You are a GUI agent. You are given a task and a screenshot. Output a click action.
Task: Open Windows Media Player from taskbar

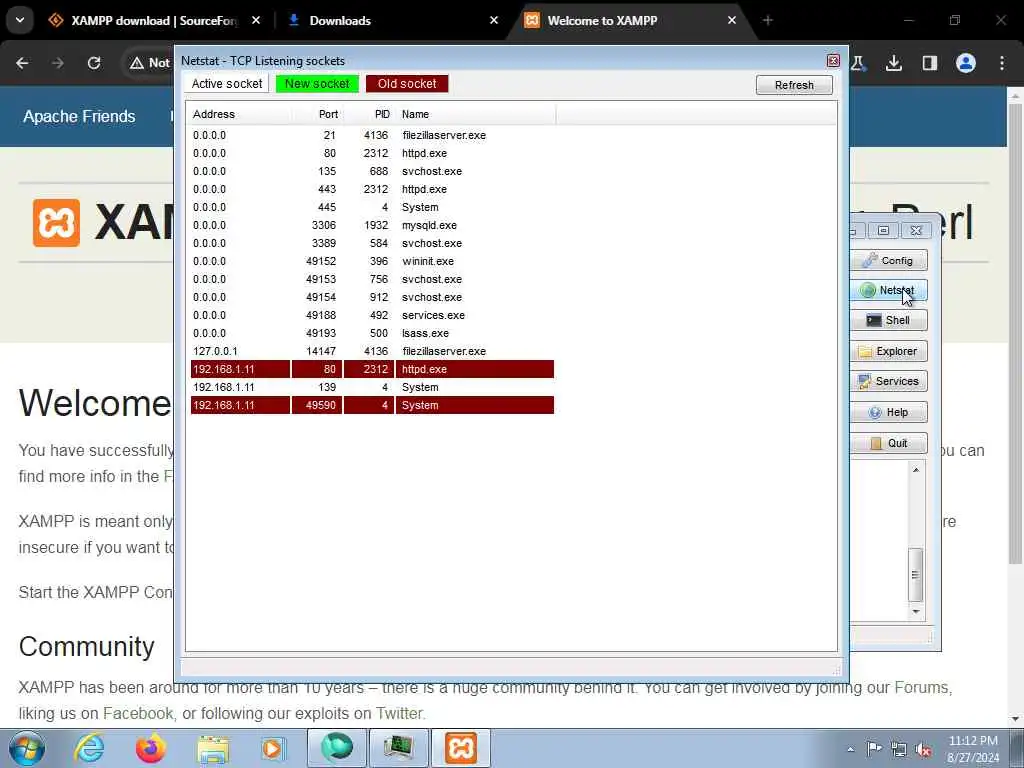click(x=274, y=748)
